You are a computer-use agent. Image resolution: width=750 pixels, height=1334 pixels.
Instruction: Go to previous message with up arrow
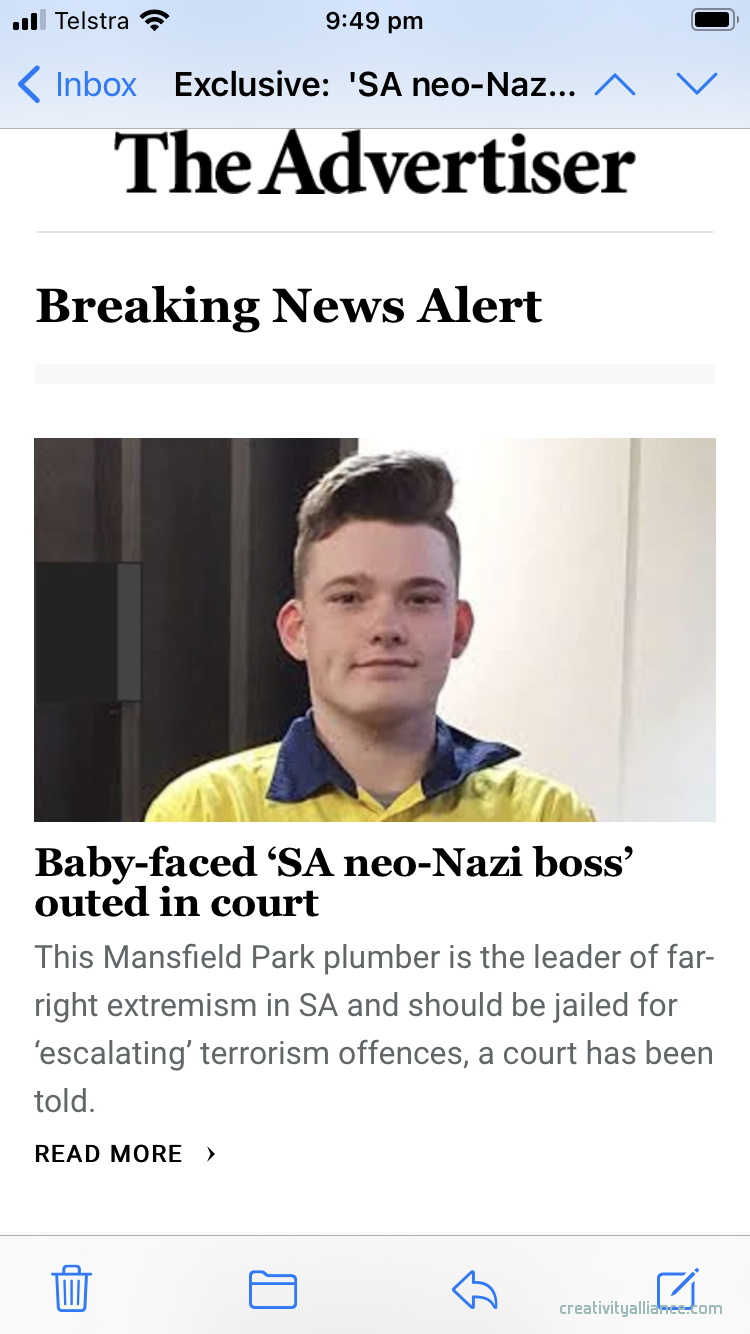click(615, 85)
